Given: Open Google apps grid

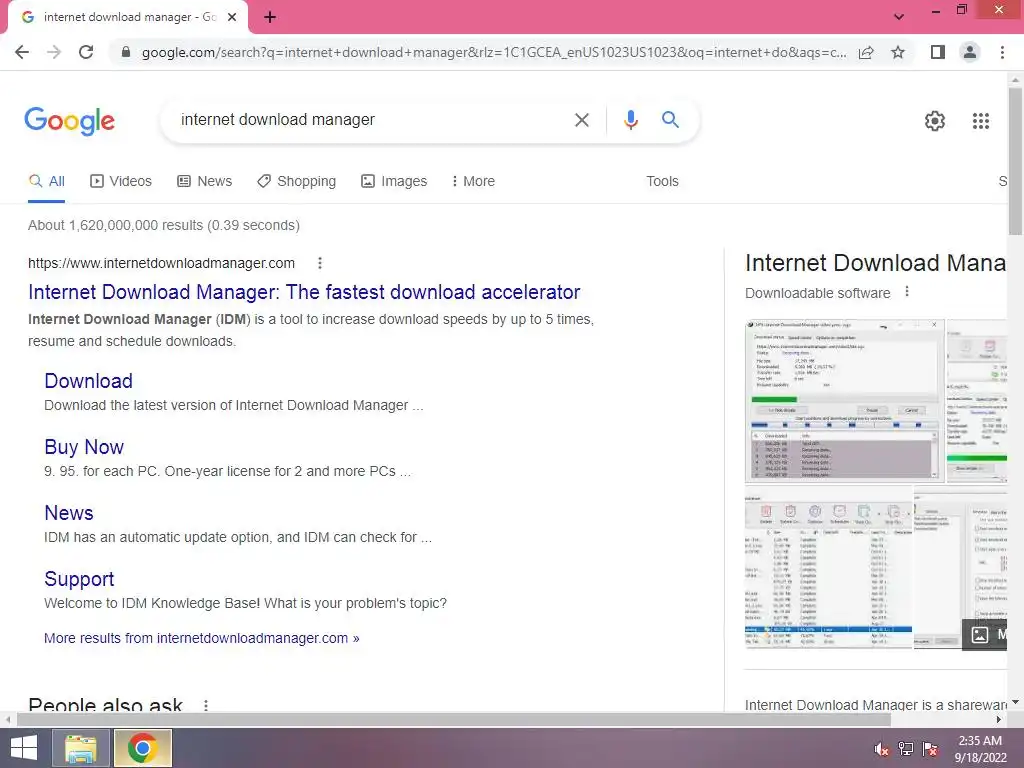Looking at the screenshot, I should [x=981, y=121].
